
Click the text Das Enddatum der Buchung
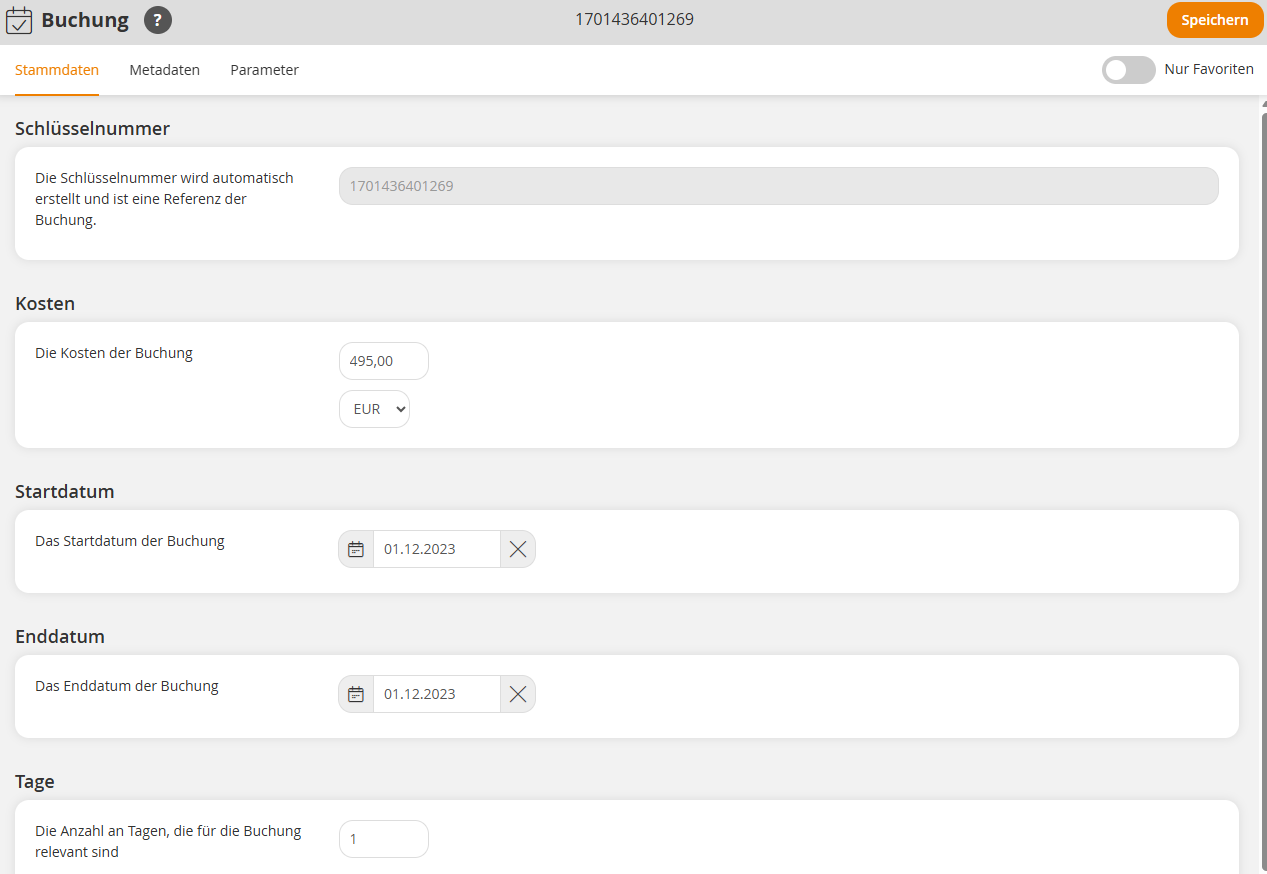pos(127,686)
